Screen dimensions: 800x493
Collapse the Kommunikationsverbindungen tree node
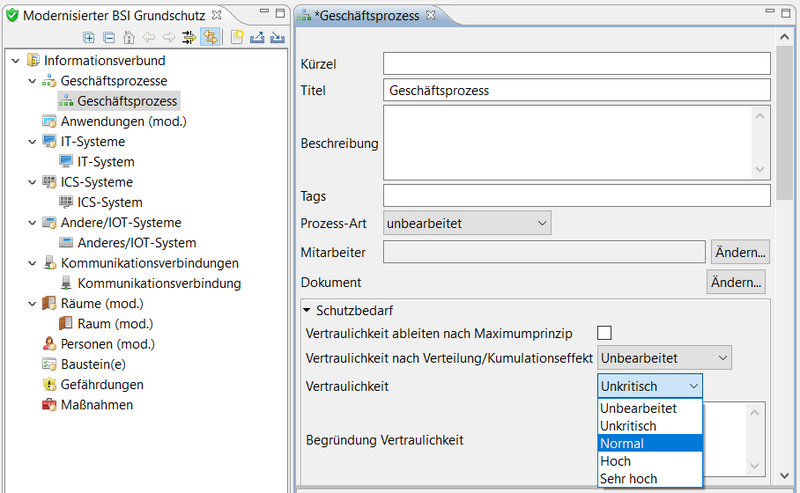pos(32,263)
